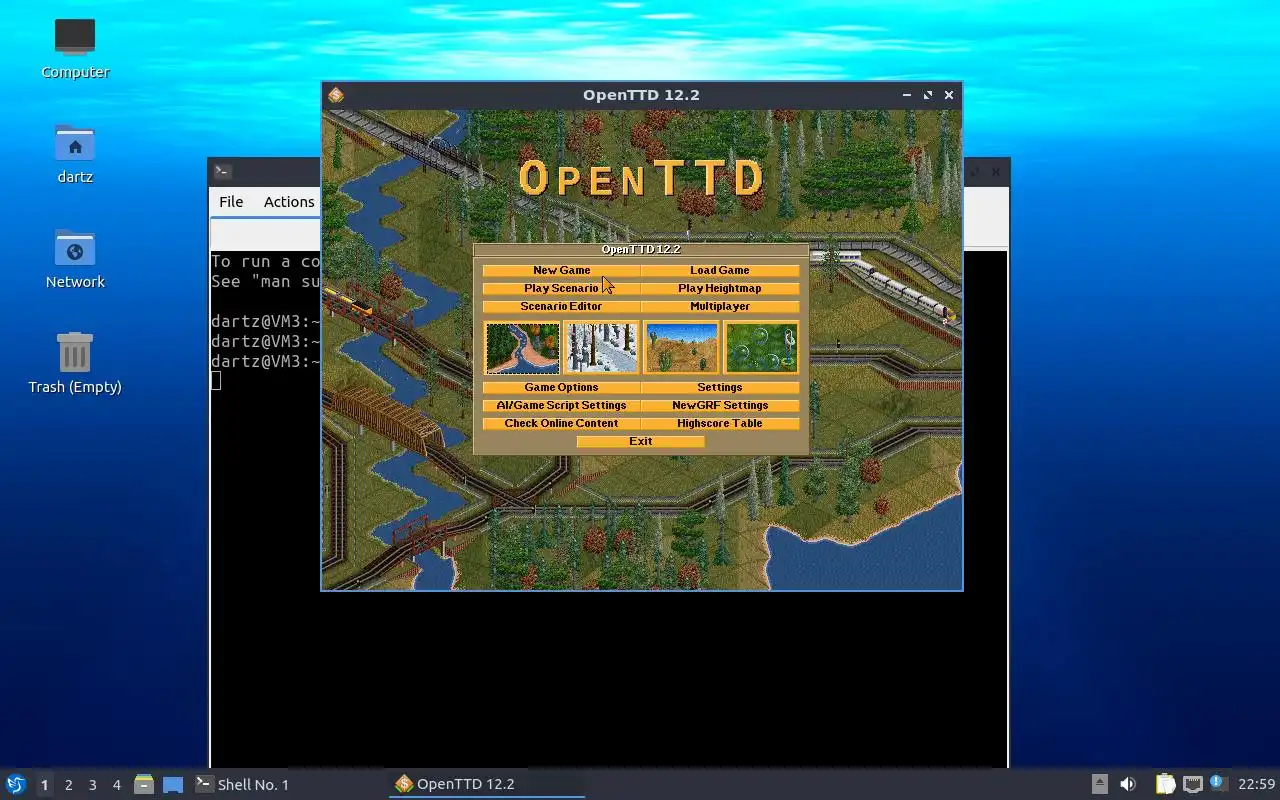
Task: Click the eject removable media tray icon
Action: point(1099,784)
